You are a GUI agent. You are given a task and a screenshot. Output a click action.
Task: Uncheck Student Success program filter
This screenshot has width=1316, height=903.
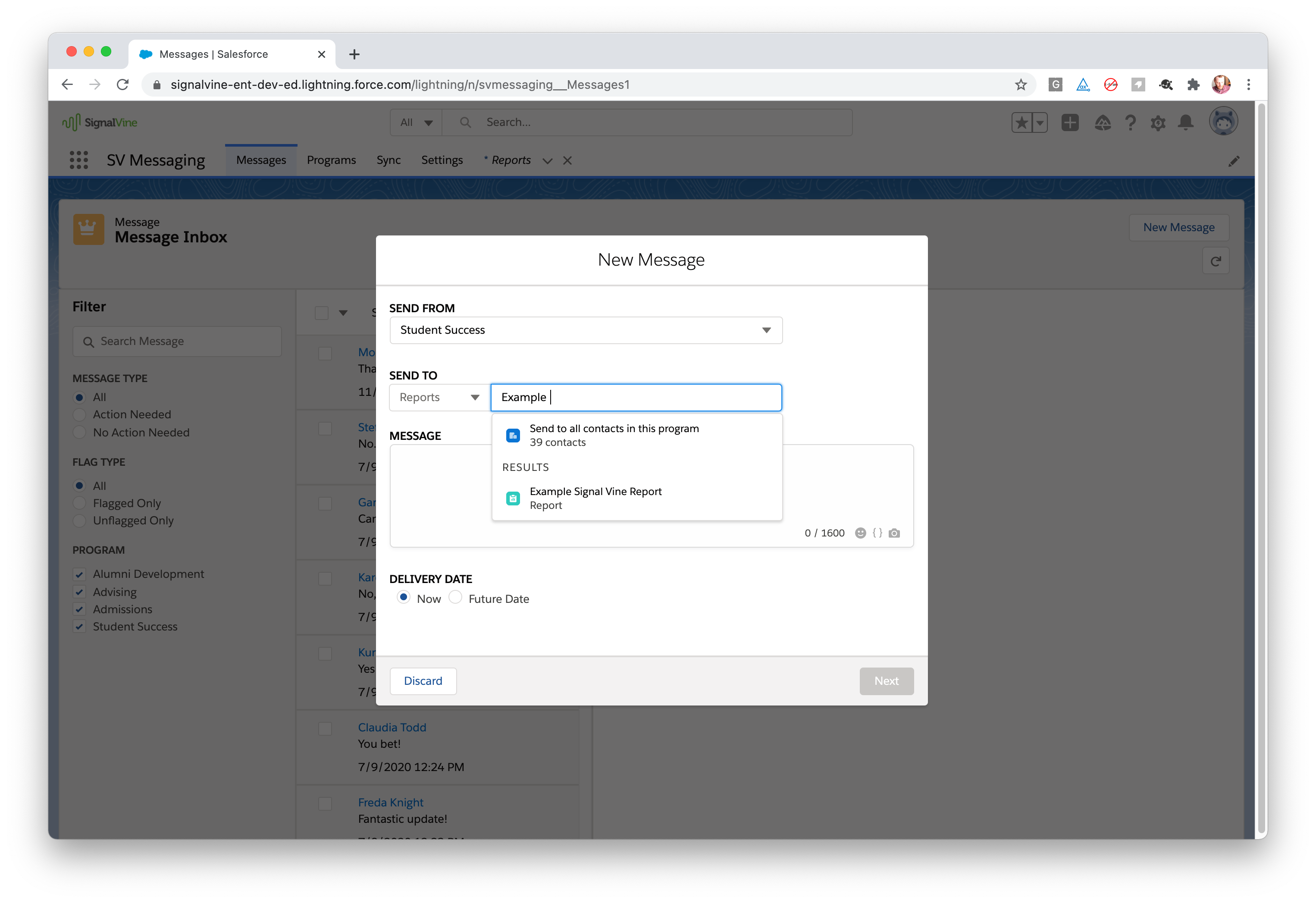click(x=80, y=627)
